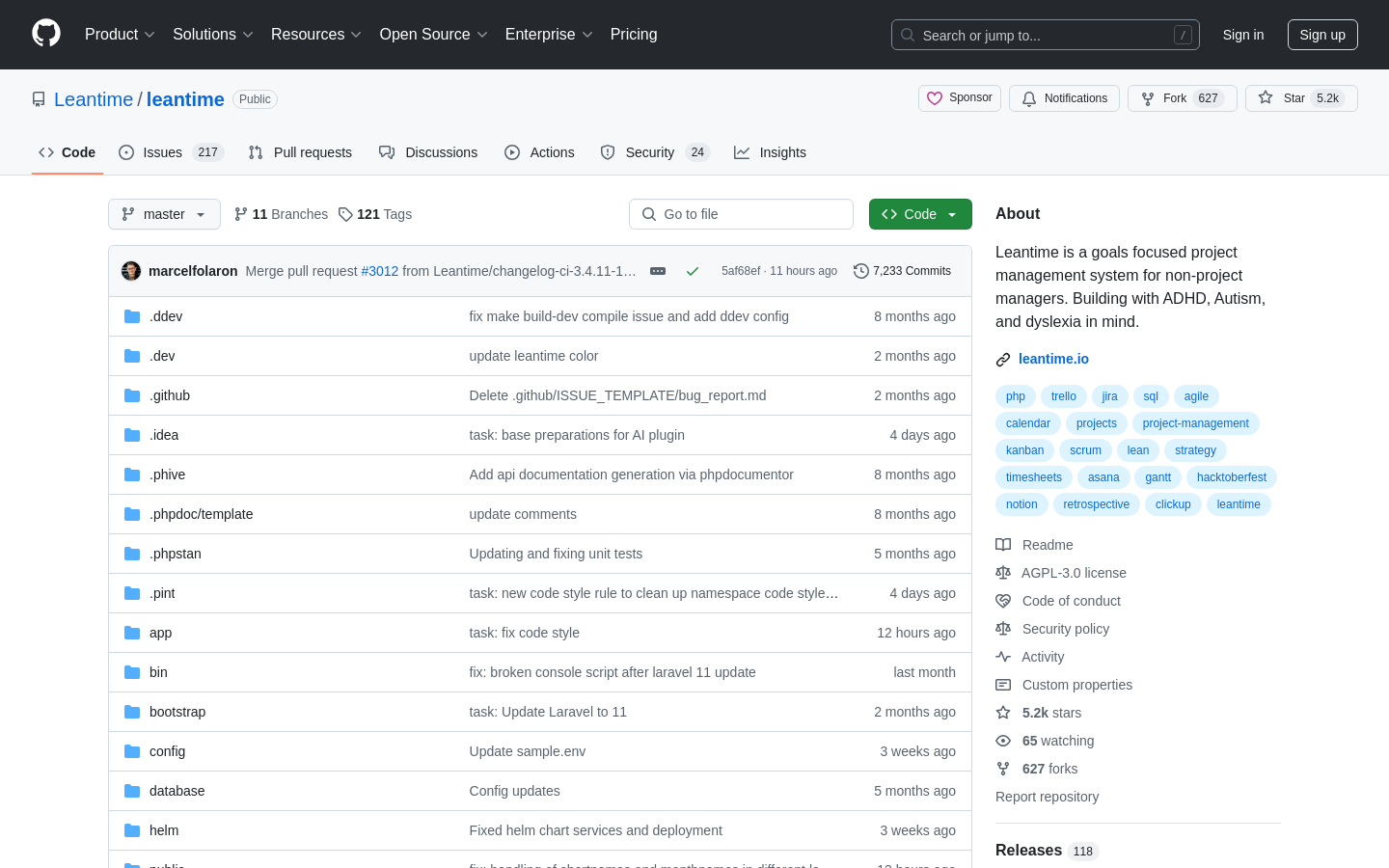1389x868 pixels.
Task: Open the green Code dropdown button
Action: (x=920, y=214)
